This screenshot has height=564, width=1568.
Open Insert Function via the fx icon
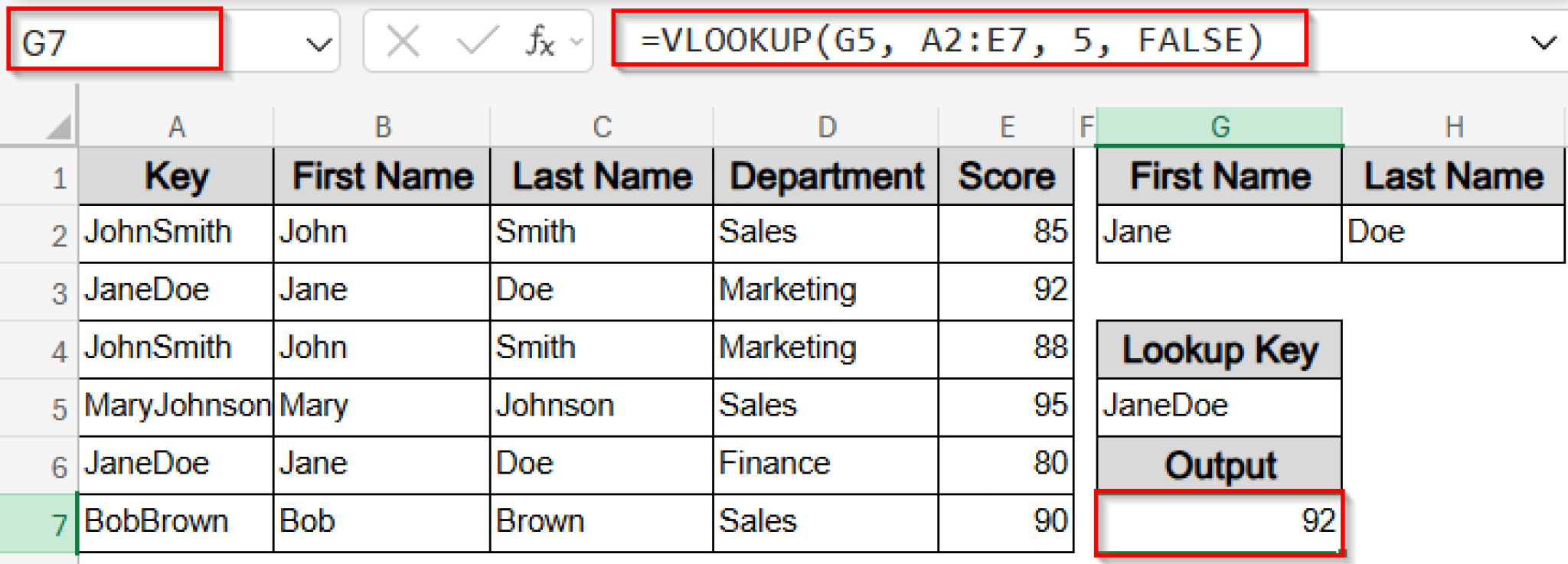tap(540, 42)
